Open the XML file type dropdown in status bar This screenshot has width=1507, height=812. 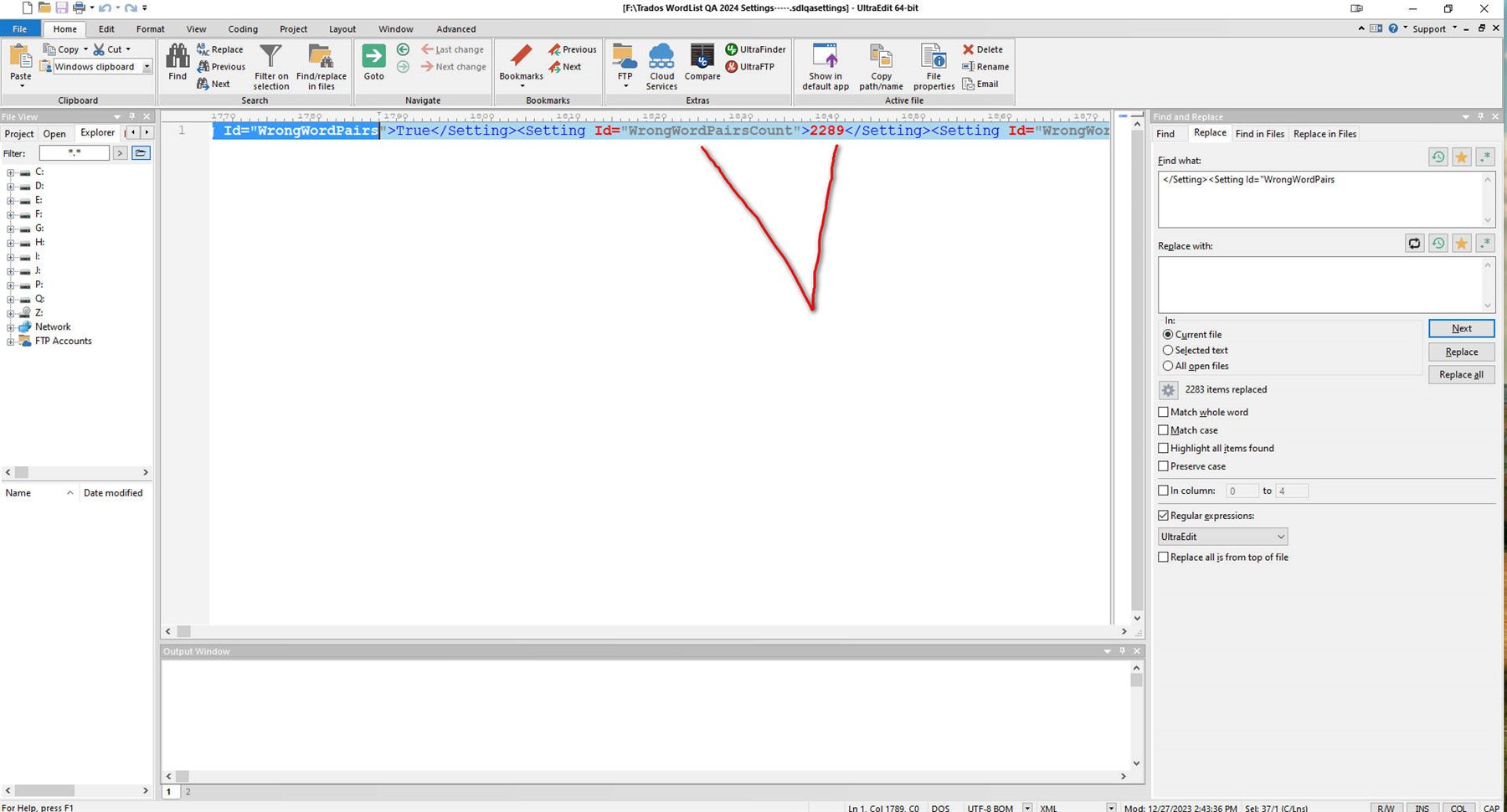click(1111, 808)
